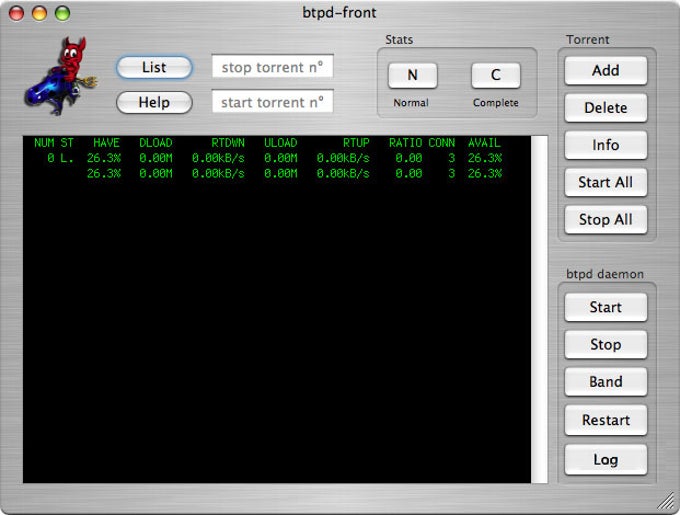The image size is (680, 515).
Task: Open the daemon Log
Action: [605, 460]
